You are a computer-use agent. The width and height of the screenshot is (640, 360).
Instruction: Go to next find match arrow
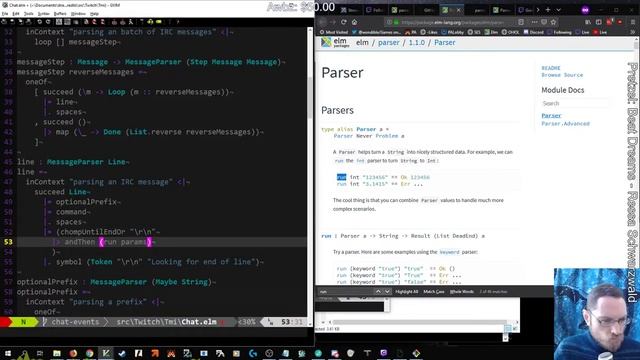point(387,291)
